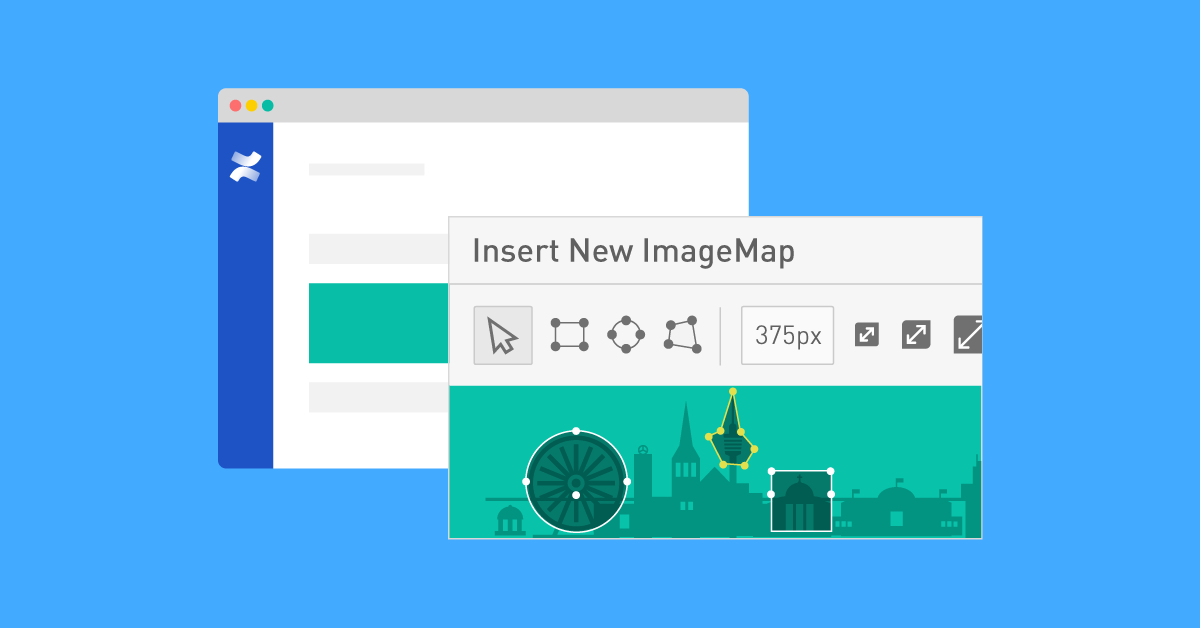Click the Confluence logo in the sidebar
The width and height of the screenshot is (1200, 628).
(245, 165)
